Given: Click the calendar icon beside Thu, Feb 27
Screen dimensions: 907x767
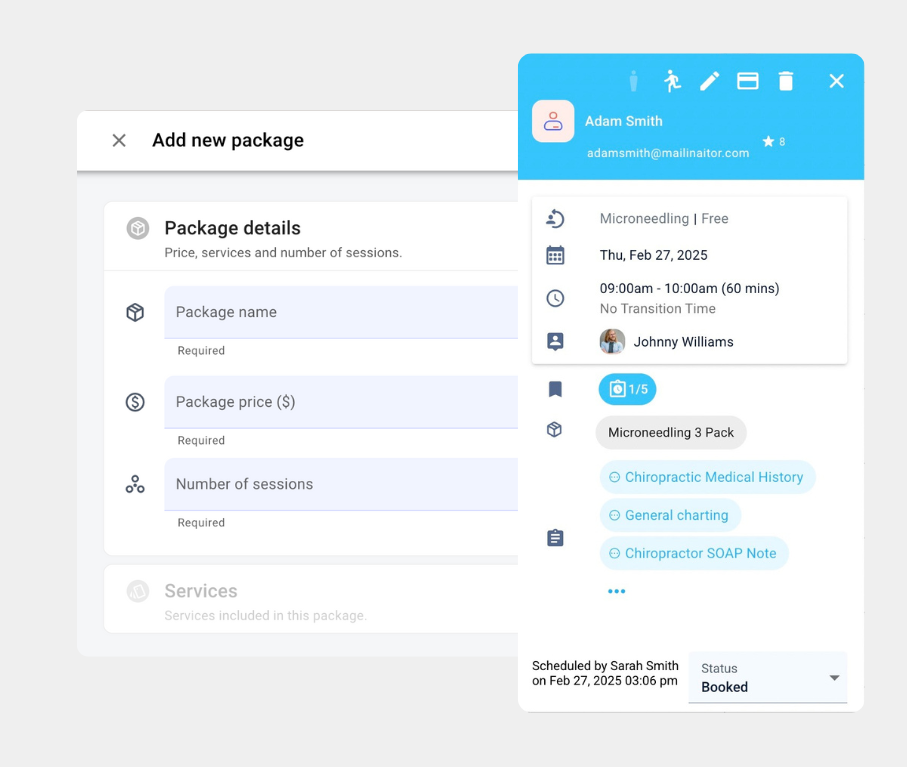Looking at the screenshot, I should 556,255.
